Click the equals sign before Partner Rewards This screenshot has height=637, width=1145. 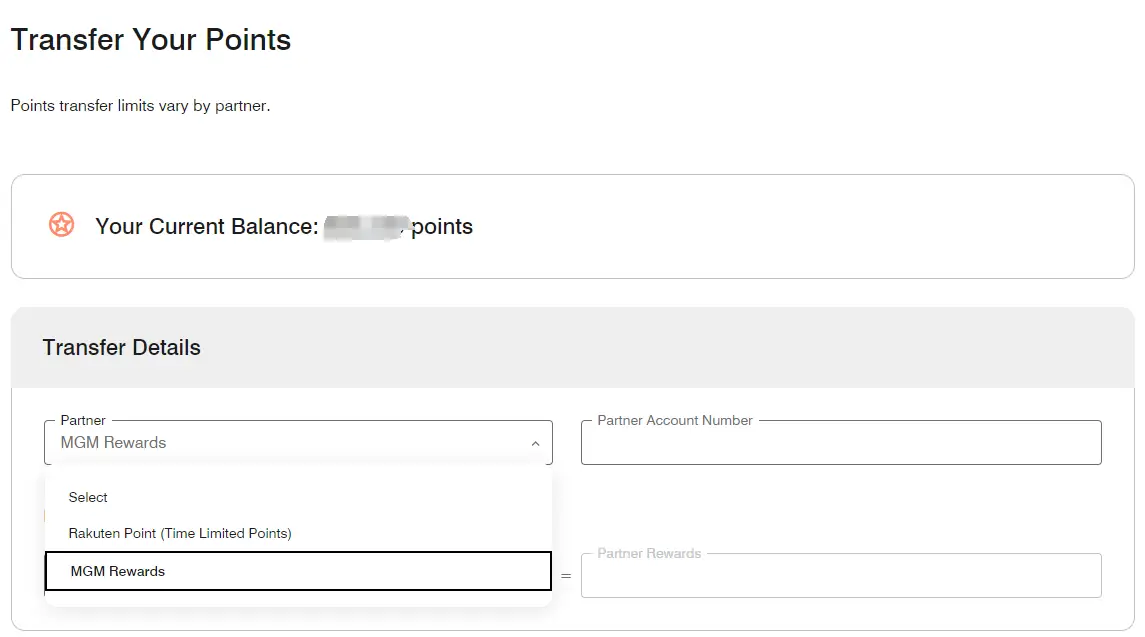click(x=566, y=576)
